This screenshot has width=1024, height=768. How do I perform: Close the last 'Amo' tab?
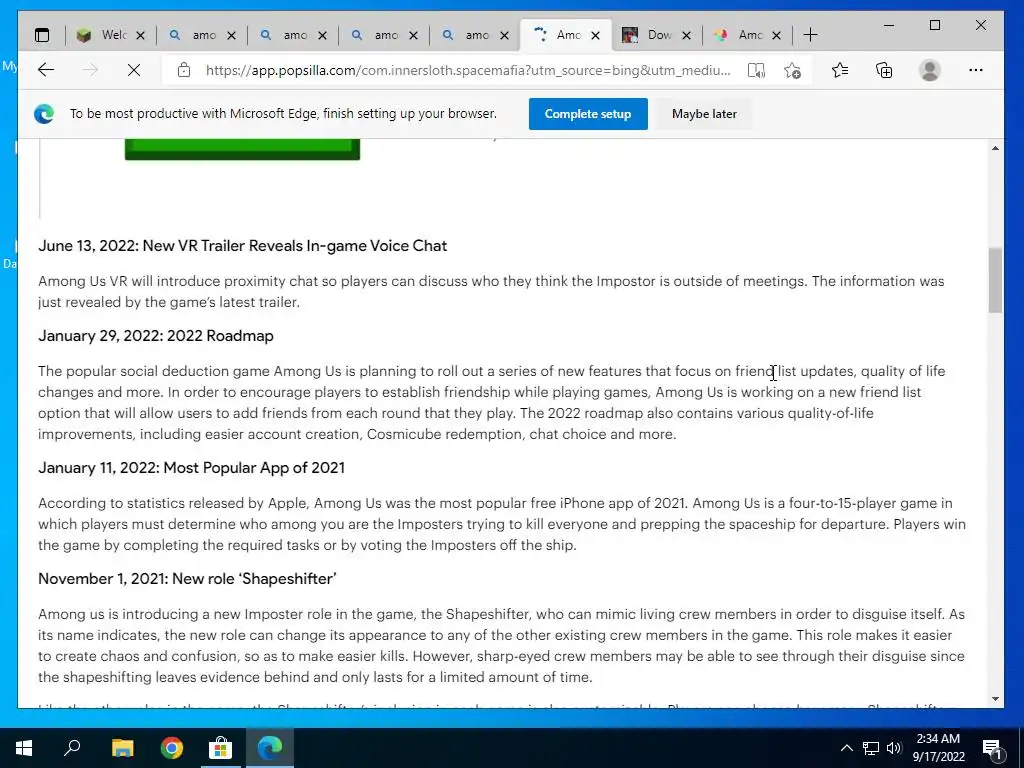tap(776, 35)
